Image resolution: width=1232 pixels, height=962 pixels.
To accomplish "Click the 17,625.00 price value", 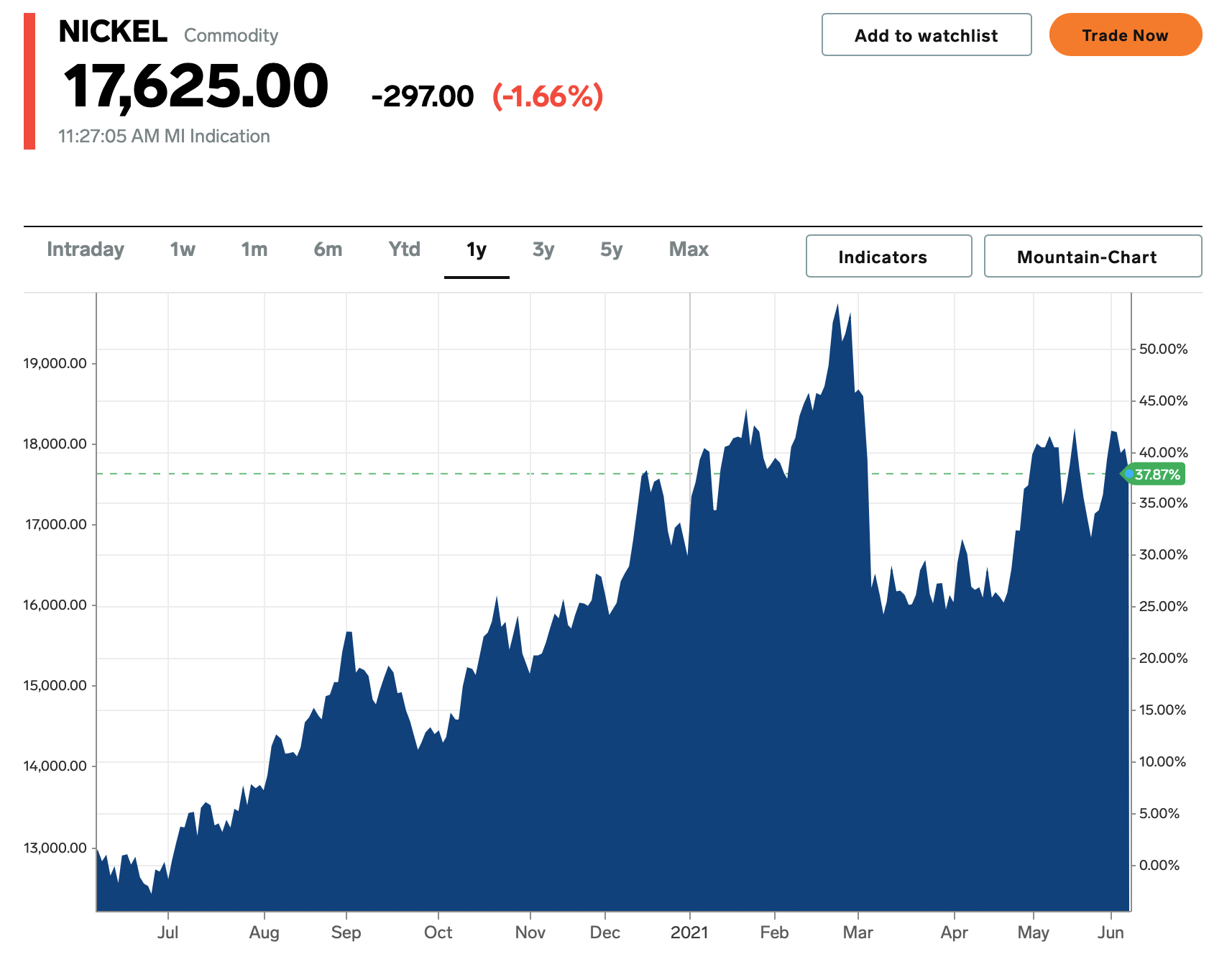I will [196, 86].
